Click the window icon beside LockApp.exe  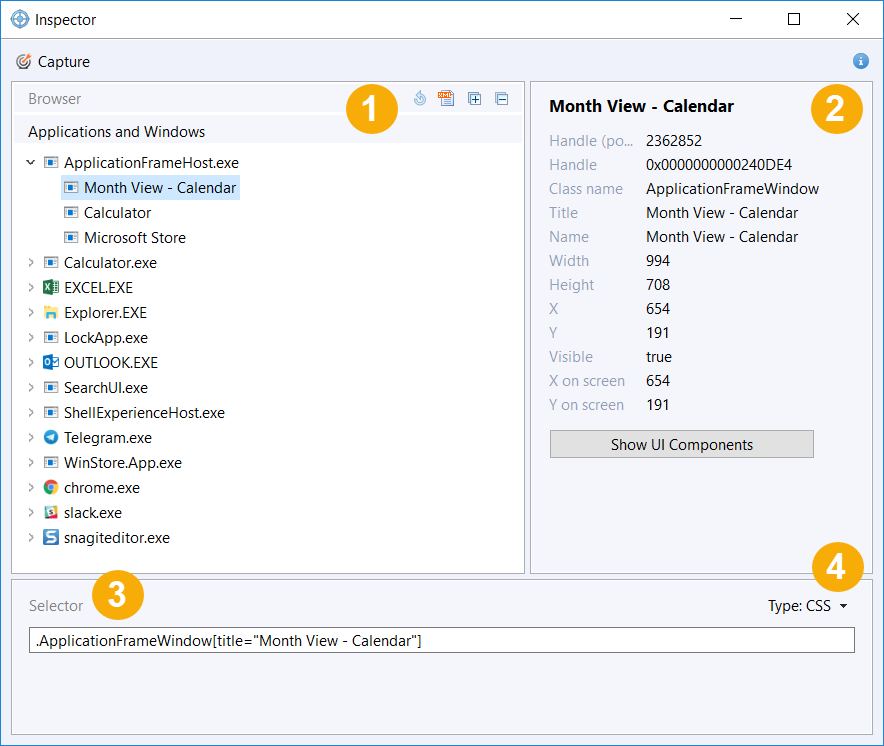tap(51, 337)
